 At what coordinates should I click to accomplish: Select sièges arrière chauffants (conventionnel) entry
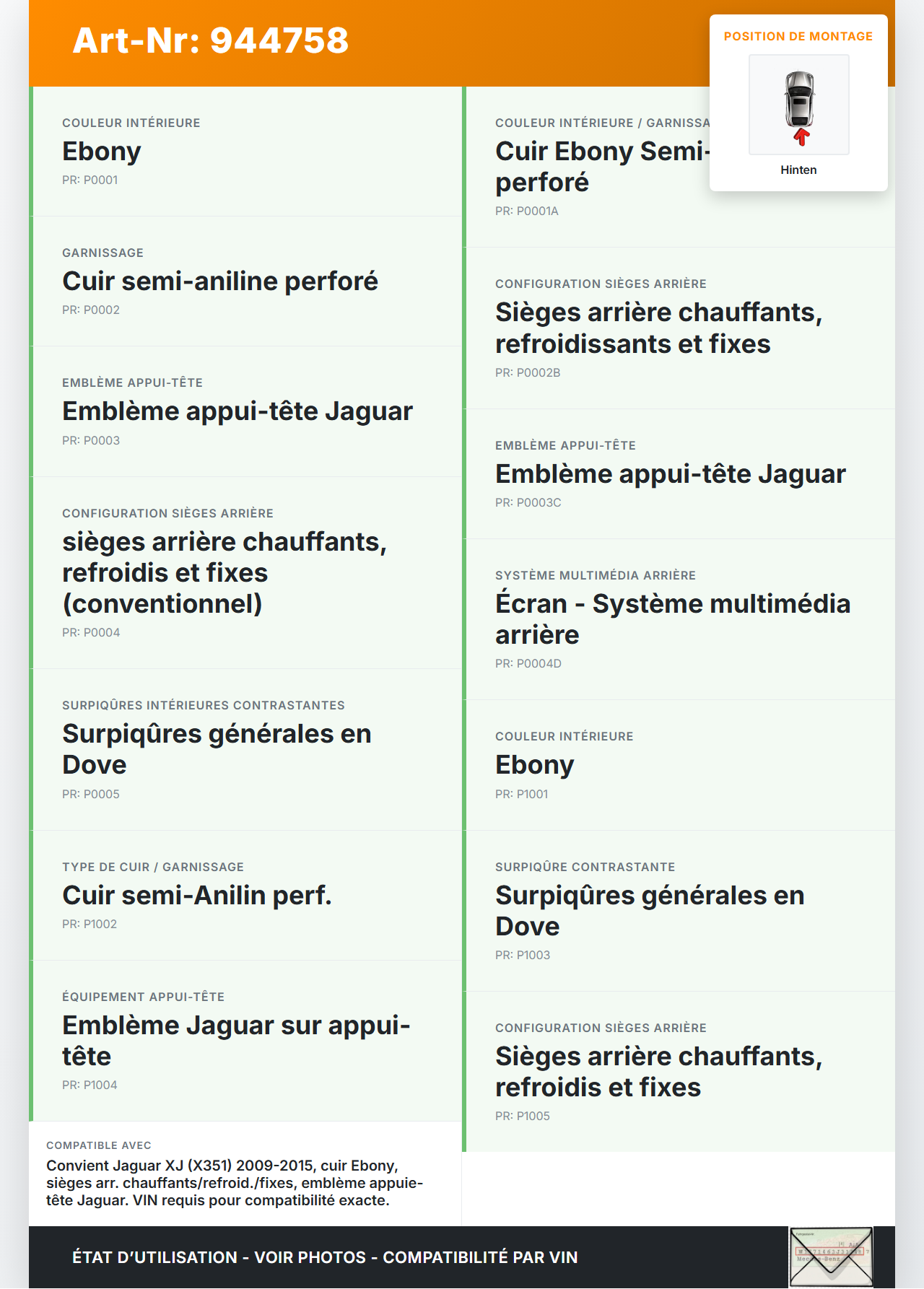(x=225, y=572)
